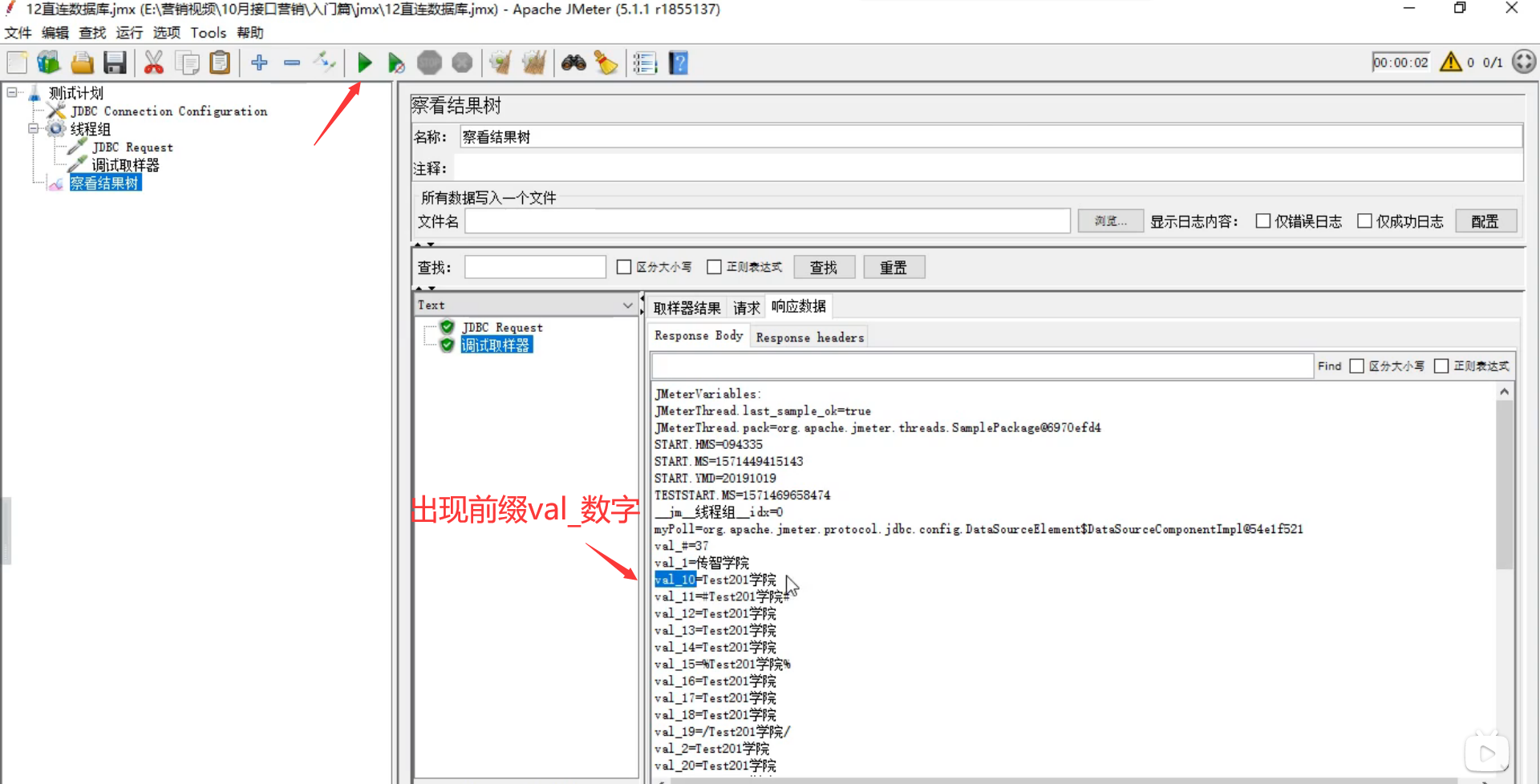1540x784 pixels.
Task: Switch to the 响应数据 tab
Action: coord(798,306)
